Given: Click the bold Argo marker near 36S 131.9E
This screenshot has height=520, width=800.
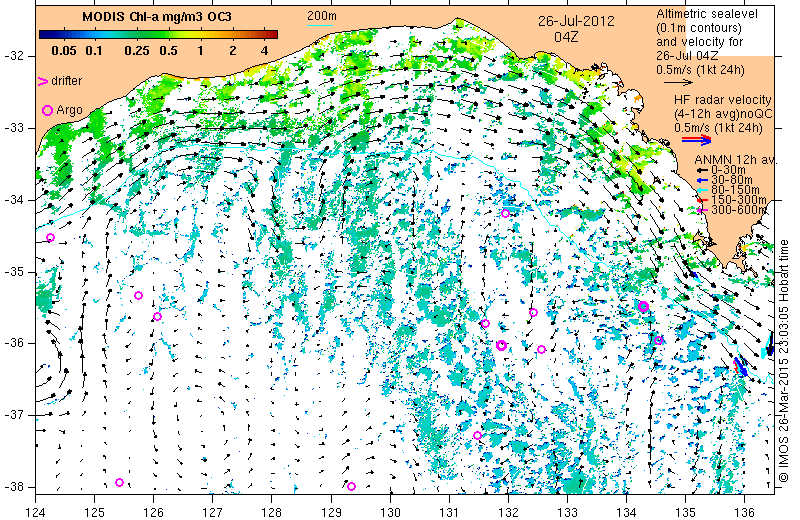Looking at the screenshot, I should 502,345.
